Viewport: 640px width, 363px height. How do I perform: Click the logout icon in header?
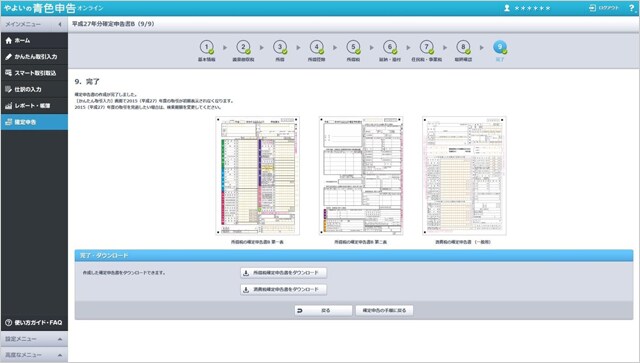pyautogui.click(x=593, y=8)
